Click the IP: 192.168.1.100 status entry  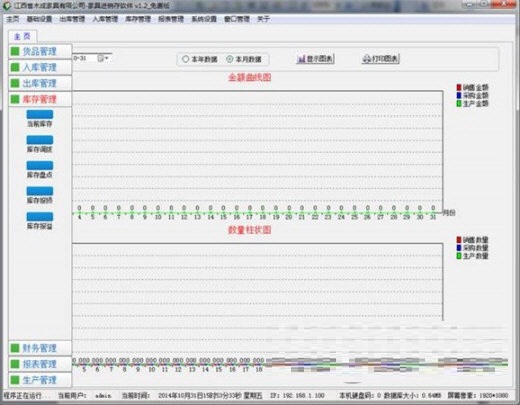click(297, 396)
